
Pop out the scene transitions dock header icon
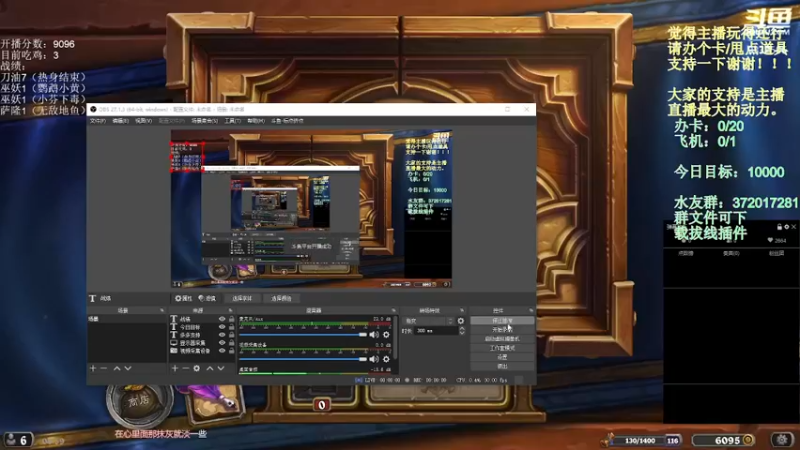tap(462, 310)
